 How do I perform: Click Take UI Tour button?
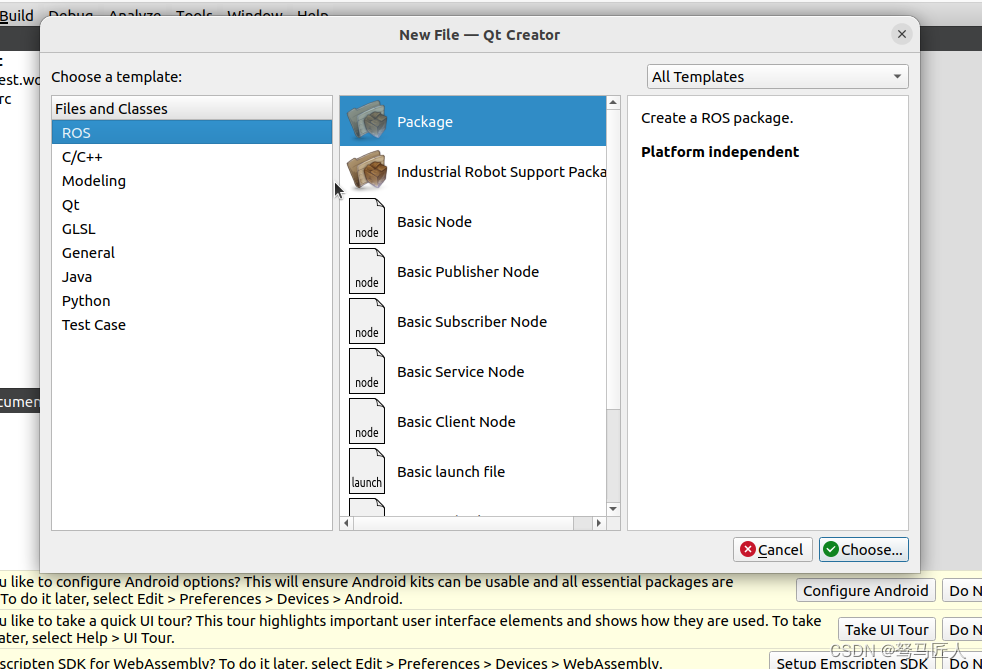pos(886,630)
